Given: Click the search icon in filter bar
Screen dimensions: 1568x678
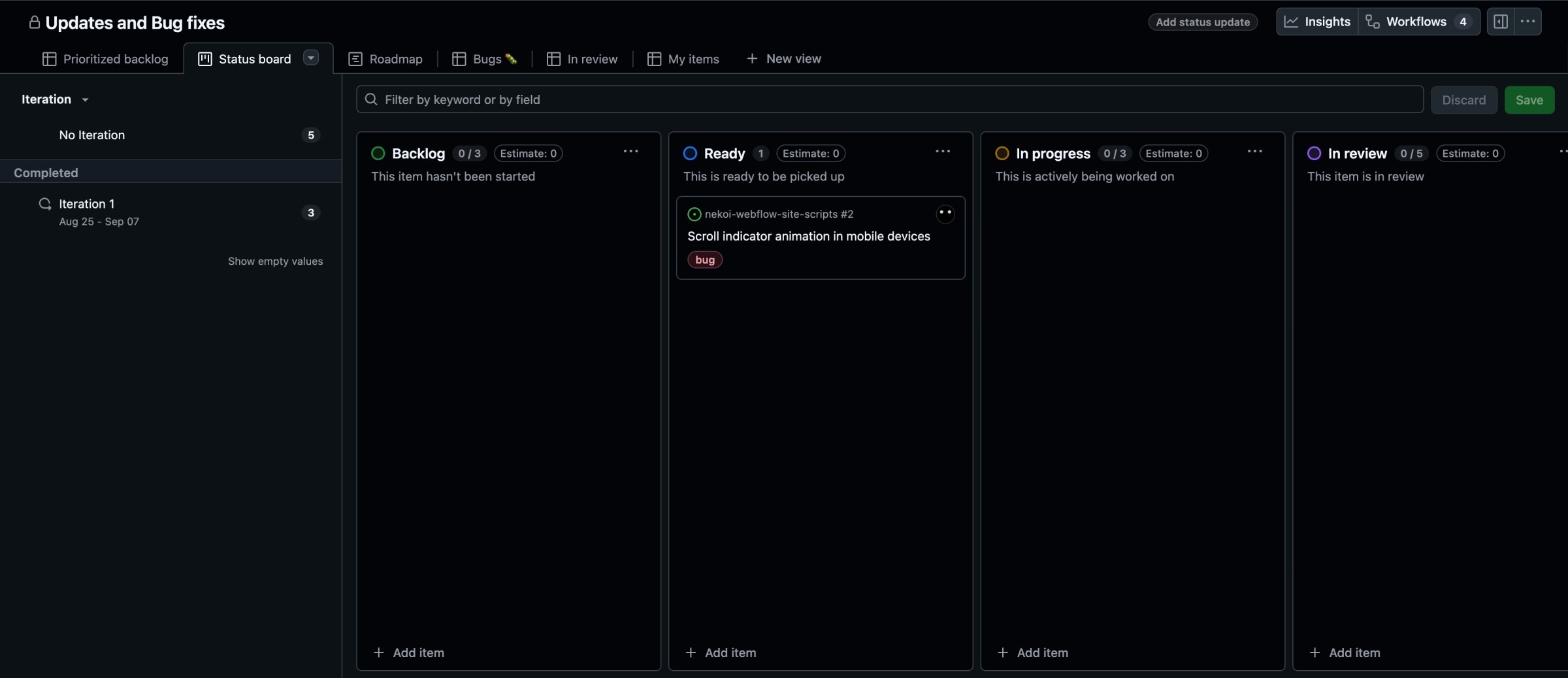Looking at the screenshot, I should point(371,99).
